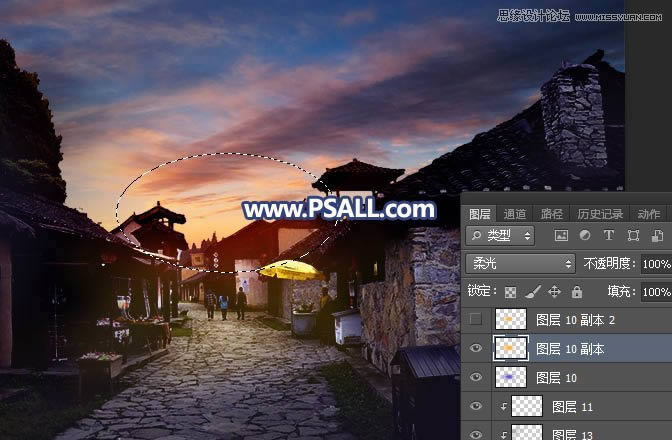672x440 pixels.
Task: Show the hidden 图层 10 副本 2 layer
Action: 477,320
